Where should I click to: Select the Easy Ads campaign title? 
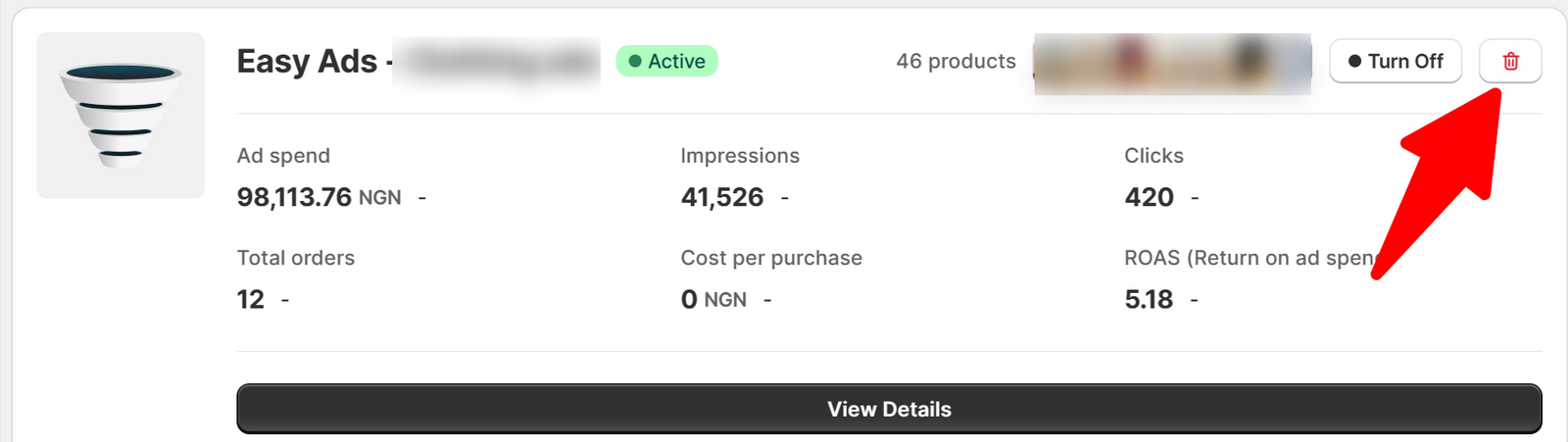pos(308,62)
